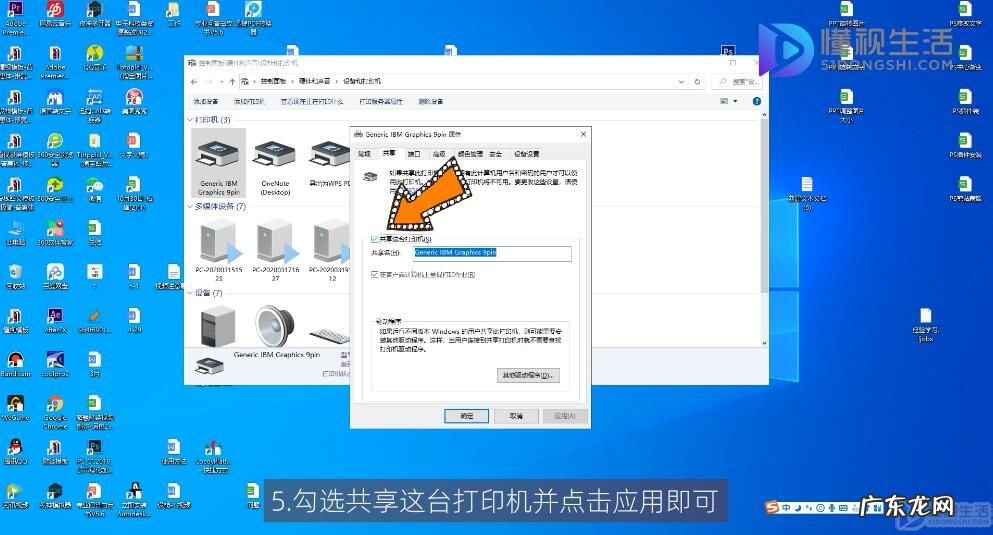Open 360 Software Manager desktop shortcut
Image resolution: width=993 pixels, height=535 pixels.
coord(55,233)
